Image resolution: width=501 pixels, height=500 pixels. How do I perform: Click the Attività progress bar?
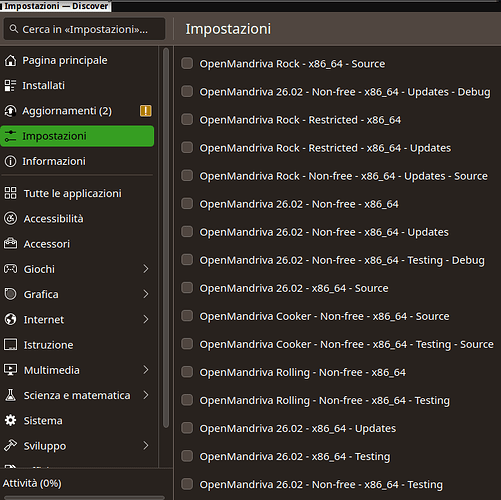click(85, 498)
